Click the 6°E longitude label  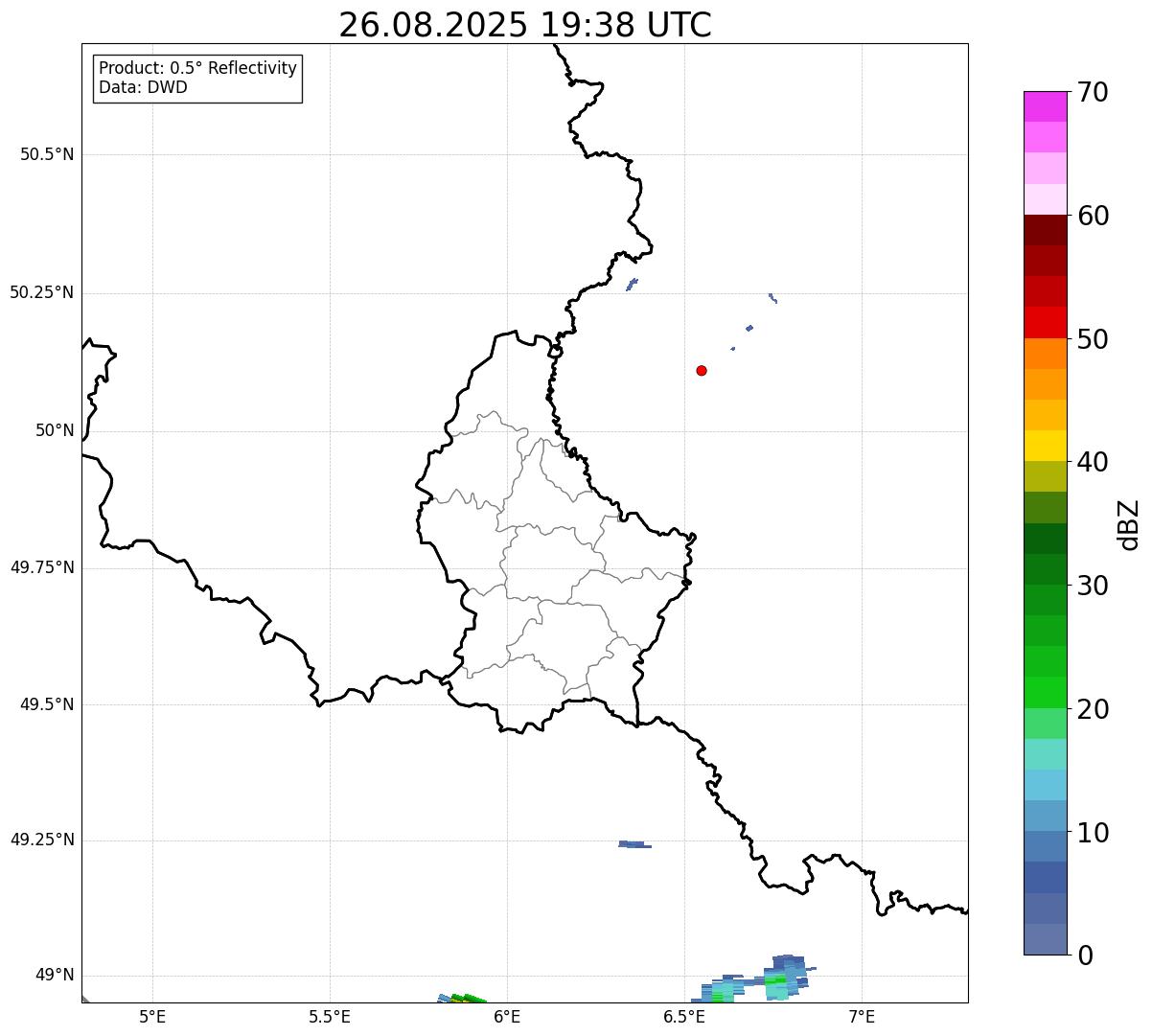(x=507, y=1017)
